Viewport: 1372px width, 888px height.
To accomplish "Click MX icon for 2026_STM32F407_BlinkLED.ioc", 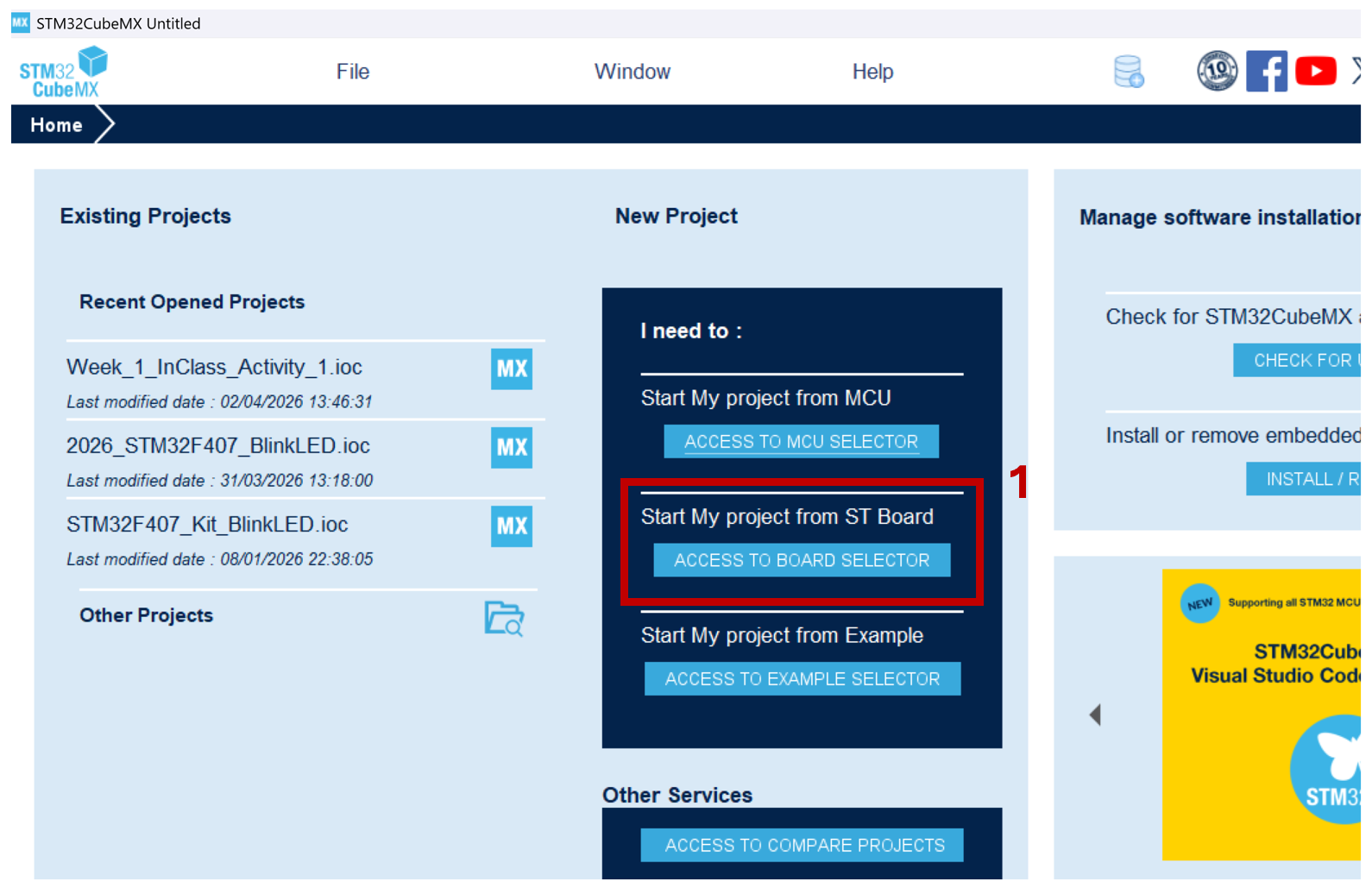I will click(512, 448).
